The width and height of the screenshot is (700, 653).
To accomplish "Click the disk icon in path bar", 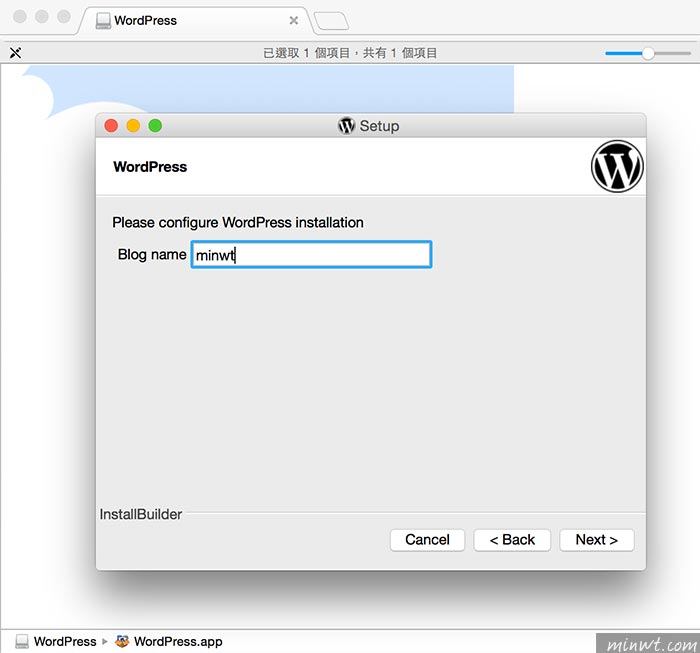I will (22, 641).
